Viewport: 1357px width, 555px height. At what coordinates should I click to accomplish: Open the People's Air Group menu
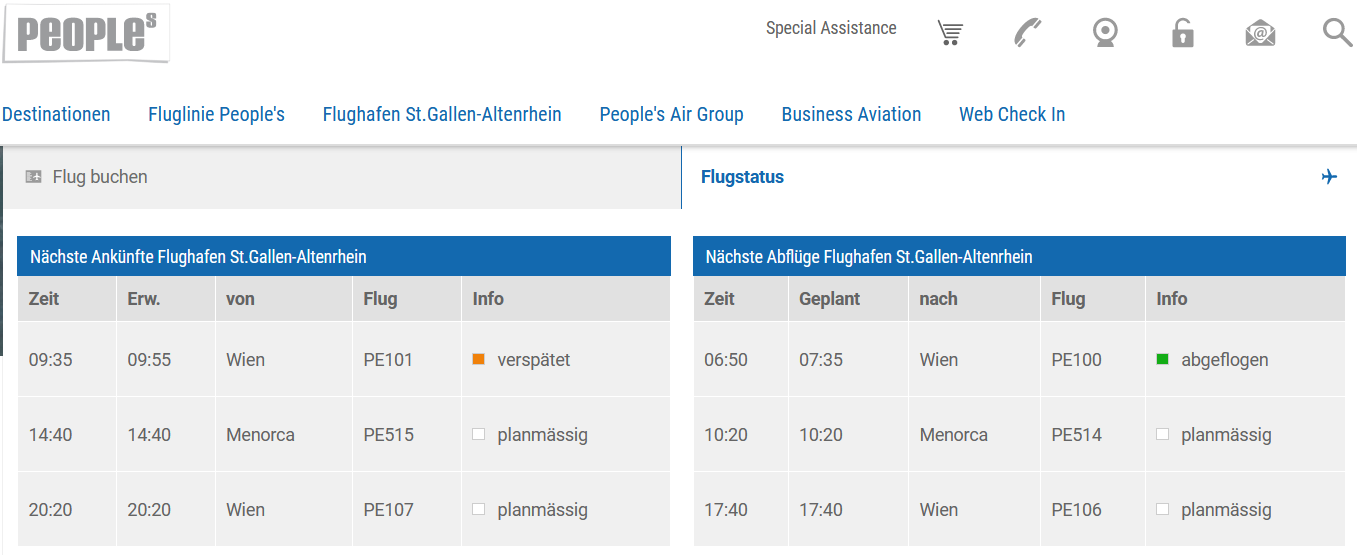click(x=671, y=114)
